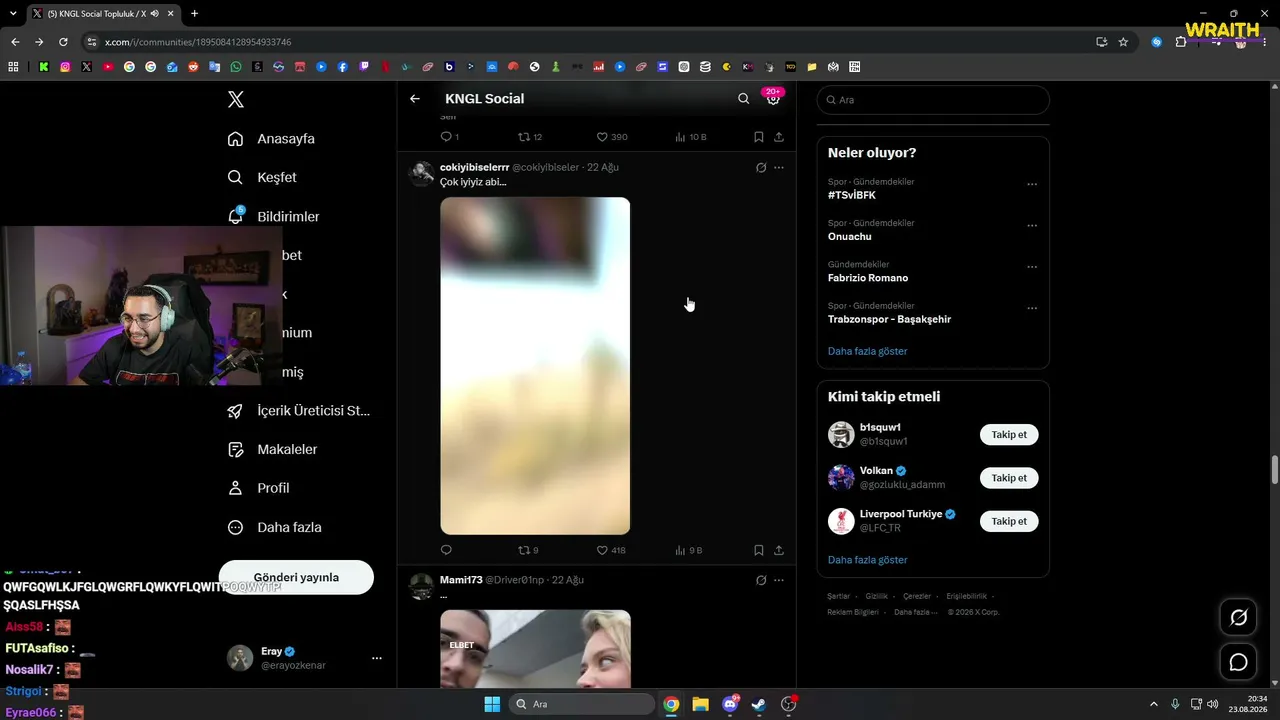Show more trends under Neler oluyor
Image resolution: width=1280 pixels, height=720 pixels.
coord(868,352)
